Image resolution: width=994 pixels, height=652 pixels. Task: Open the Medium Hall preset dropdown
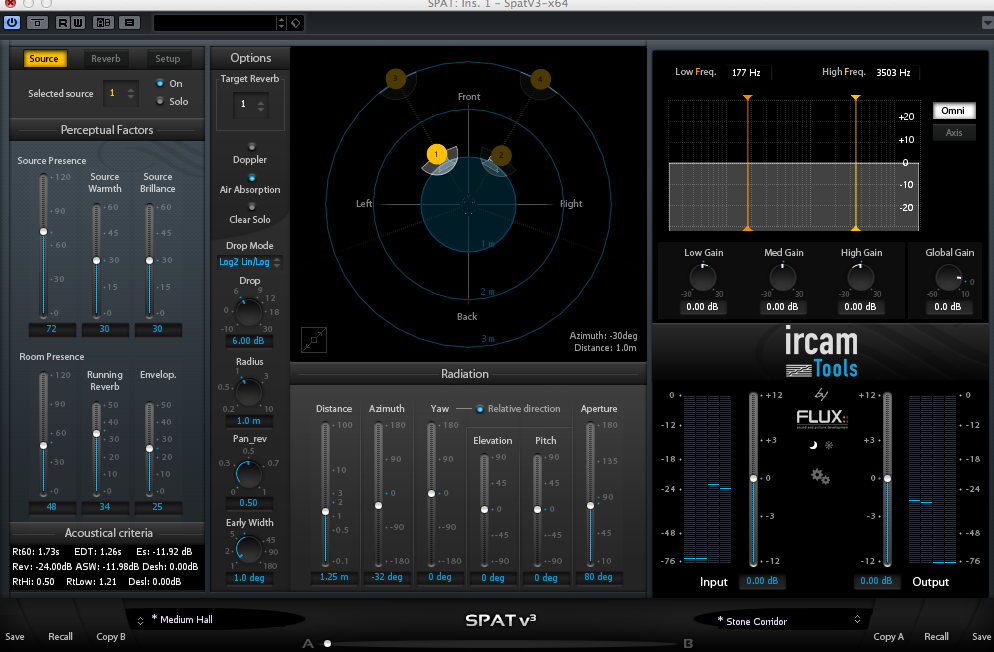point(215,620)
